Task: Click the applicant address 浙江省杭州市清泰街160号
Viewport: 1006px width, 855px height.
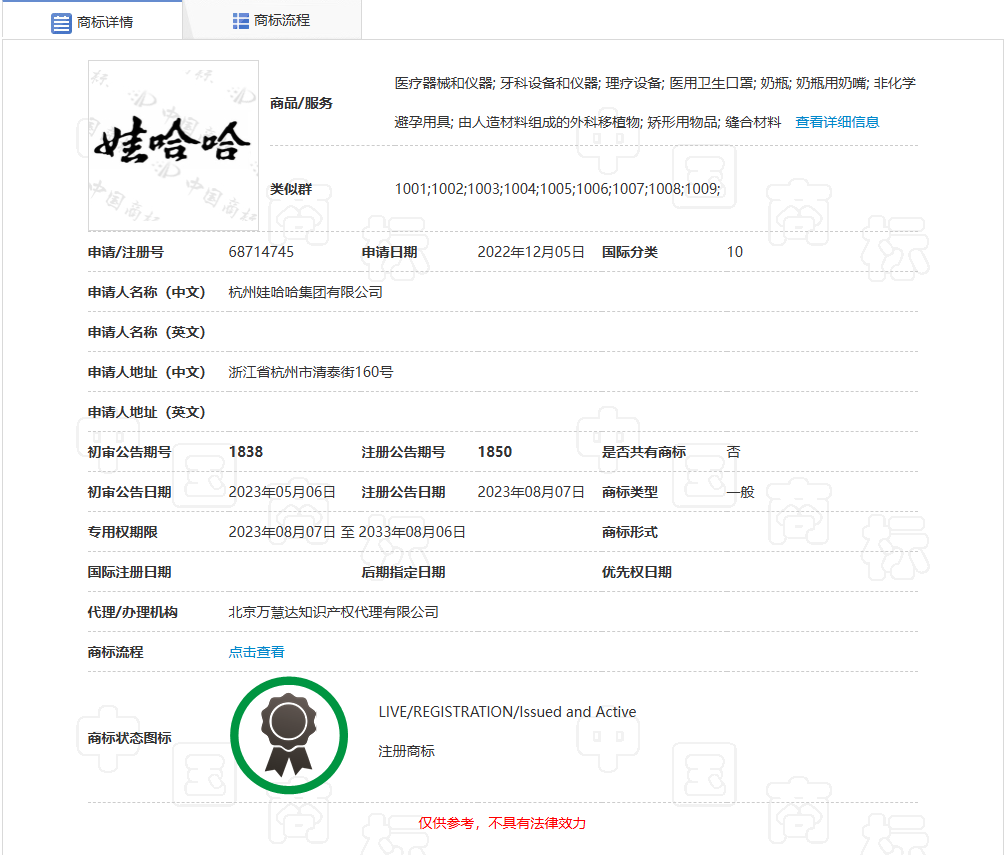Action: (x=311, y=373)
